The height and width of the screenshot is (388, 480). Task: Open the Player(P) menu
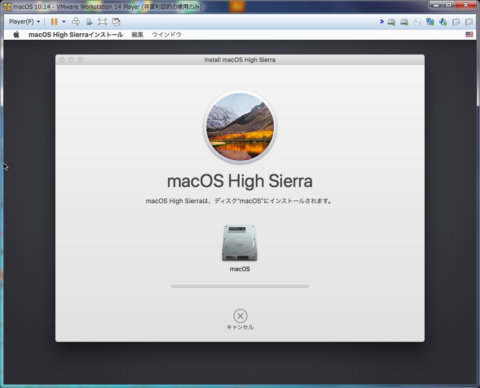click(24, 22)
